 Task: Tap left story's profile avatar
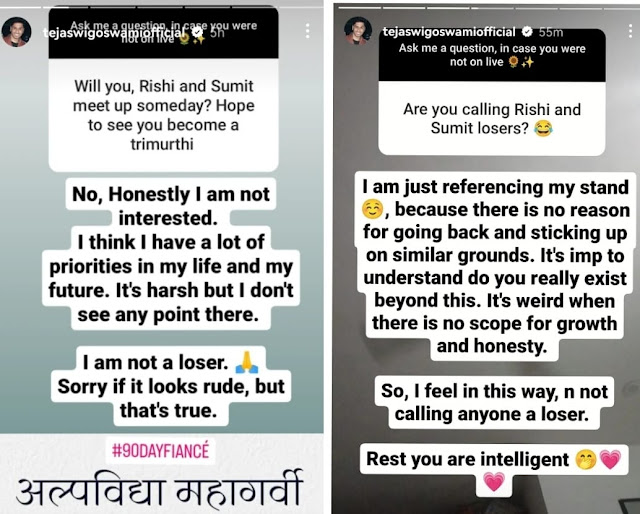click(x=16, y=32)
